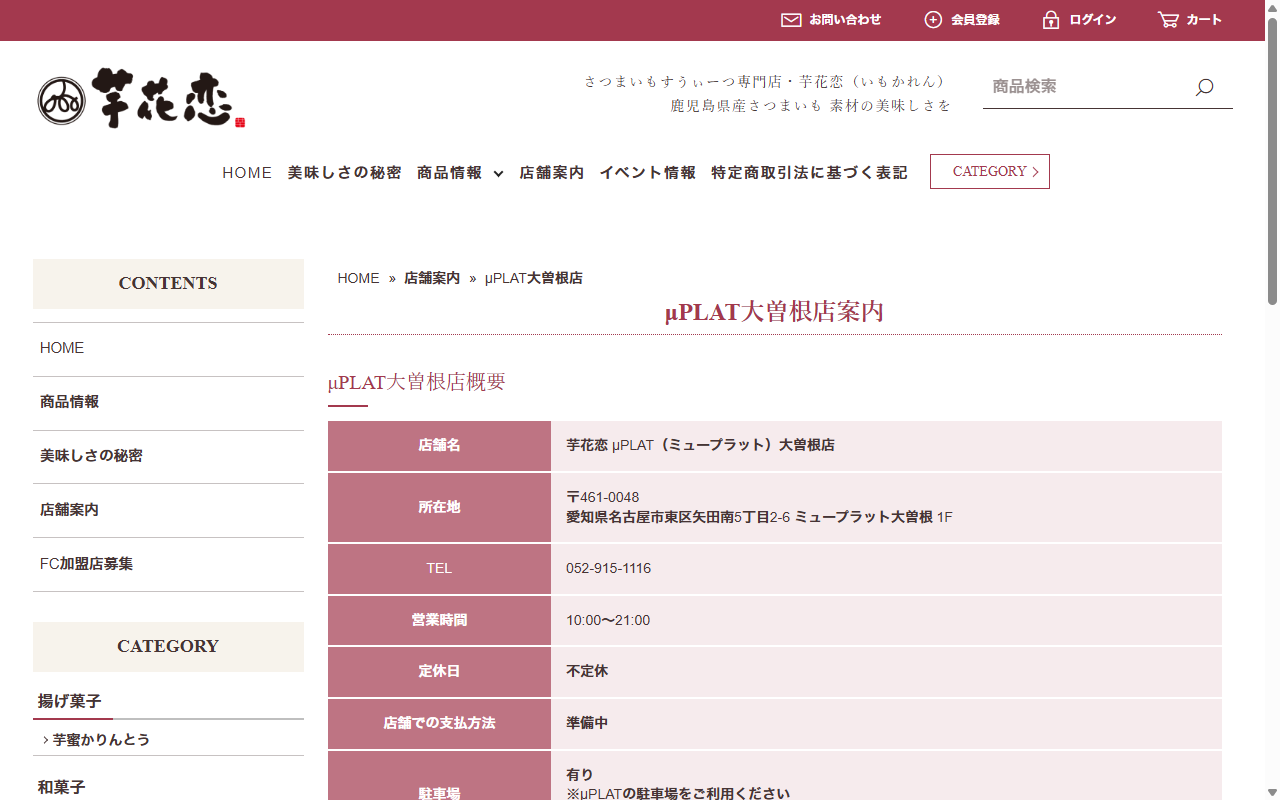Viewport: 1280px width, 800px height.
Task: Click the CATEGORY button in the header
Action: (x=990, y=171)
